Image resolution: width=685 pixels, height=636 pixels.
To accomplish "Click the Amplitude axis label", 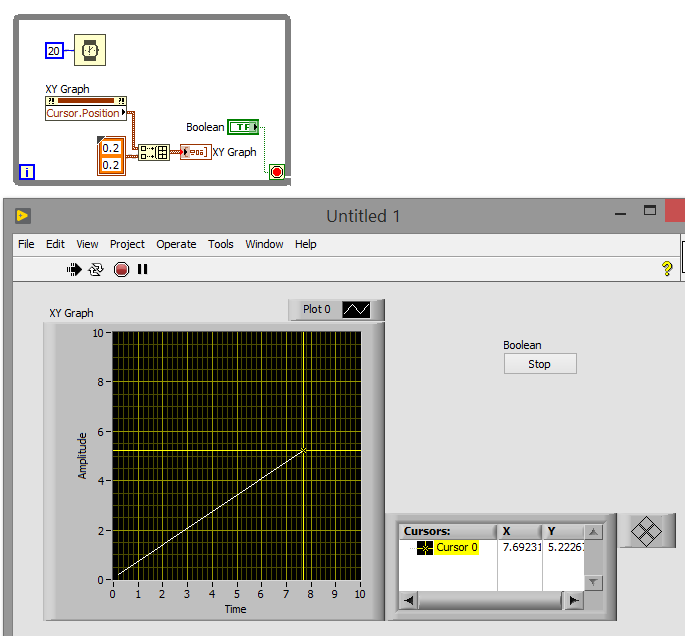I will pos(82,456).
